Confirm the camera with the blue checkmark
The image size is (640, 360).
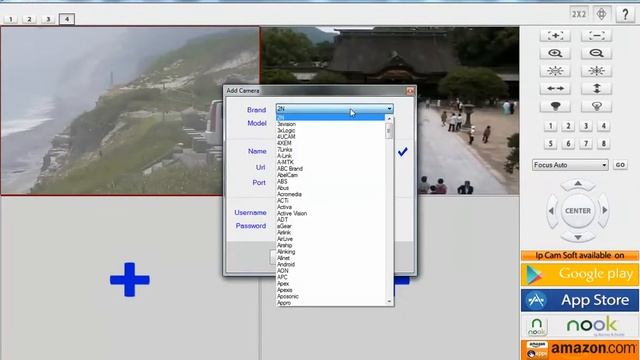403,152
